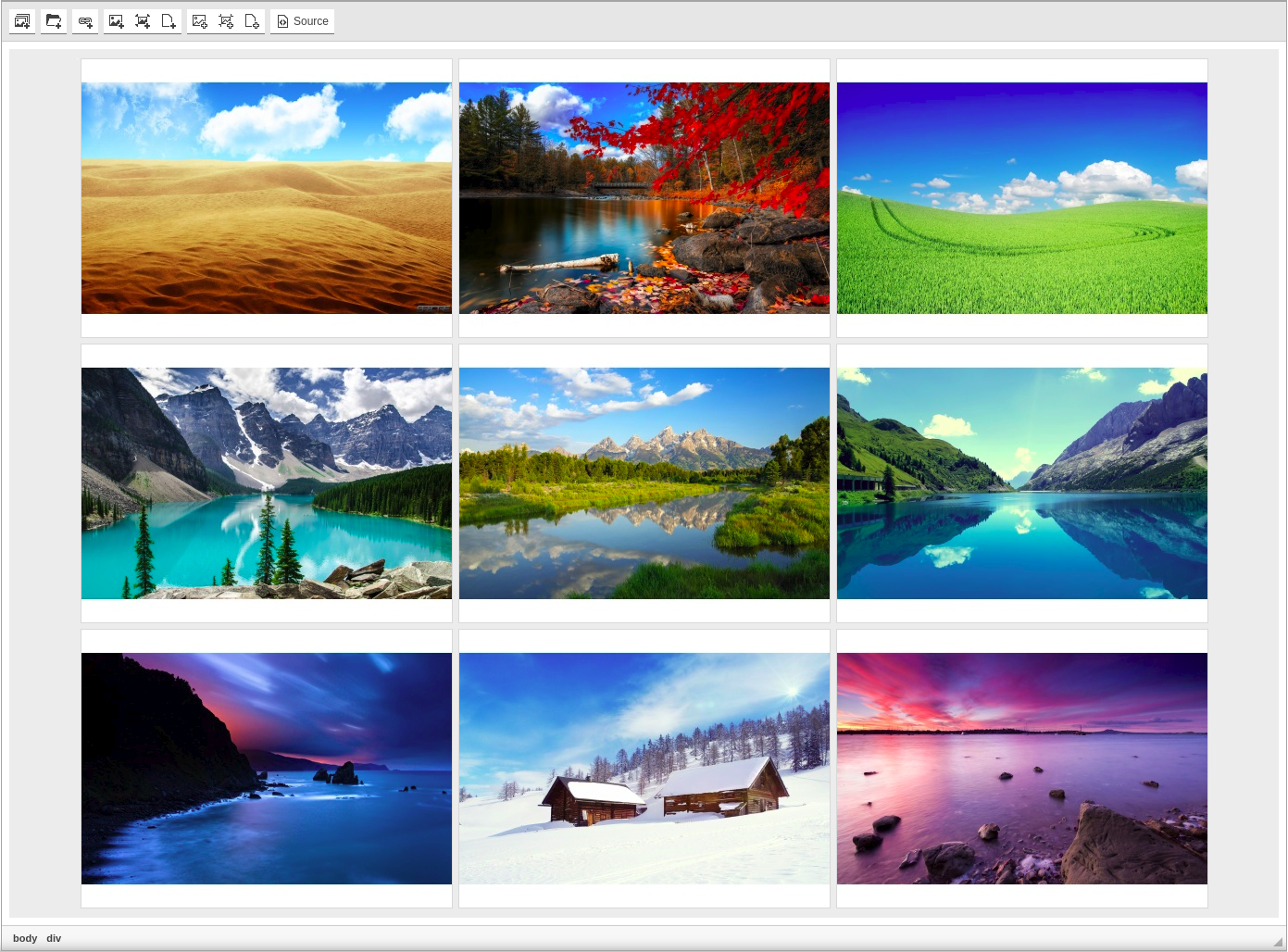Click the add link icon
1288x952 pixels.
click(85, 21)
